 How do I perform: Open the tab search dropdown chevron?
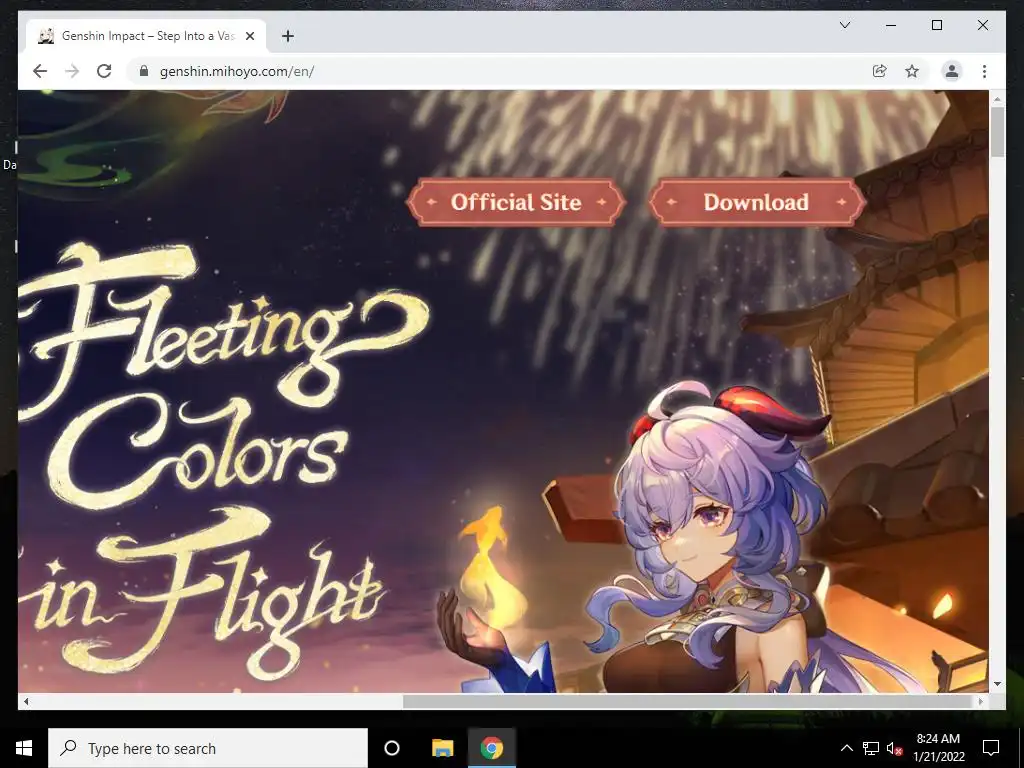845,25
